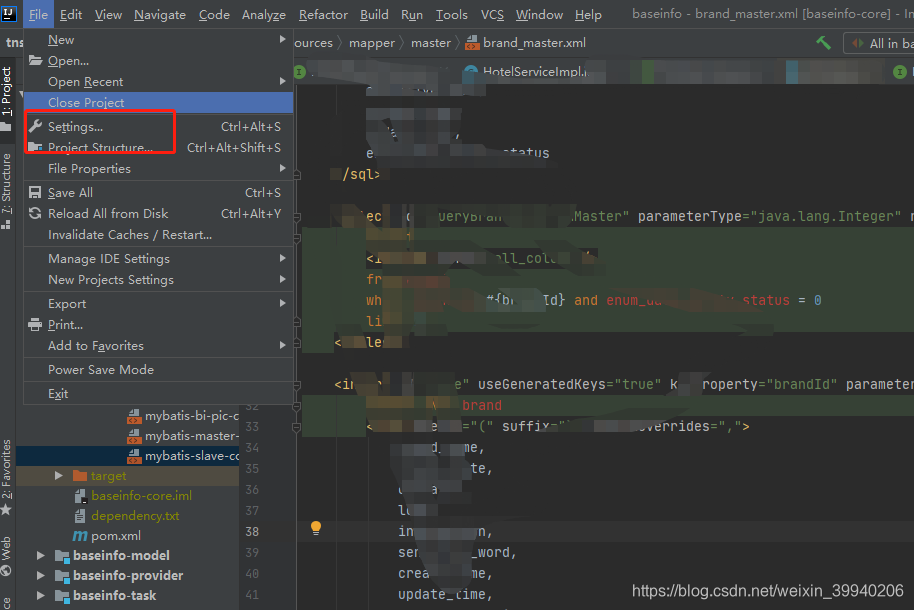Screen dimensions: 914x610
Task: Choose Open... from the File menu
Action: (x=158, y=61)
